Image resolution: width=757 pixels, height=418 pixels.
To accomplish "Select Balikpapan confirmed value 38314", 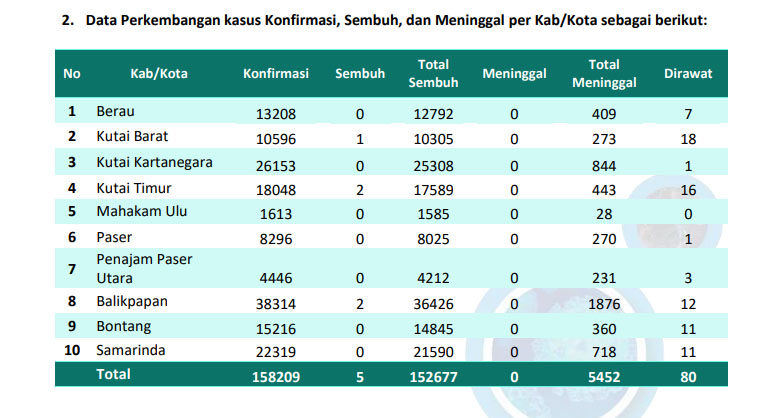I will [276, 304].
